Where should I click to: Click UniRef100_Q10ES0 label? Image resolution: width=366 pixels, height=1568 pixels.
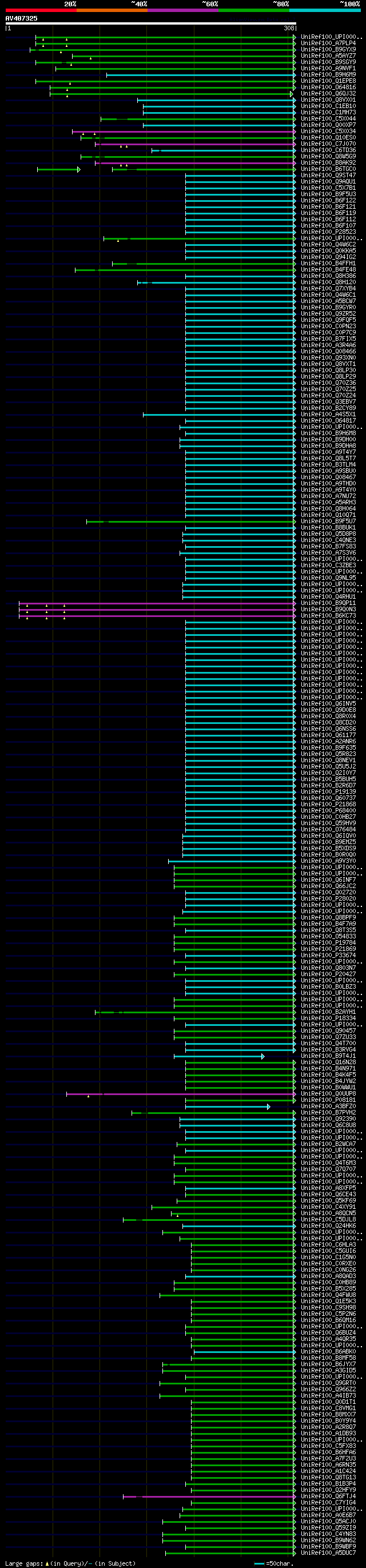click(328, 138)
